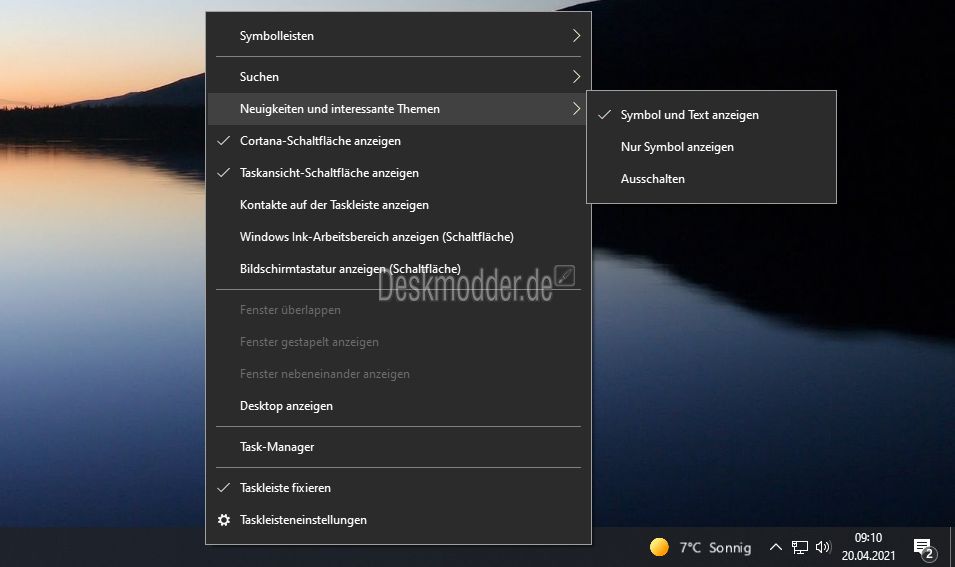Select Nur Symbol anzeigen option

[x=711, y=147]
